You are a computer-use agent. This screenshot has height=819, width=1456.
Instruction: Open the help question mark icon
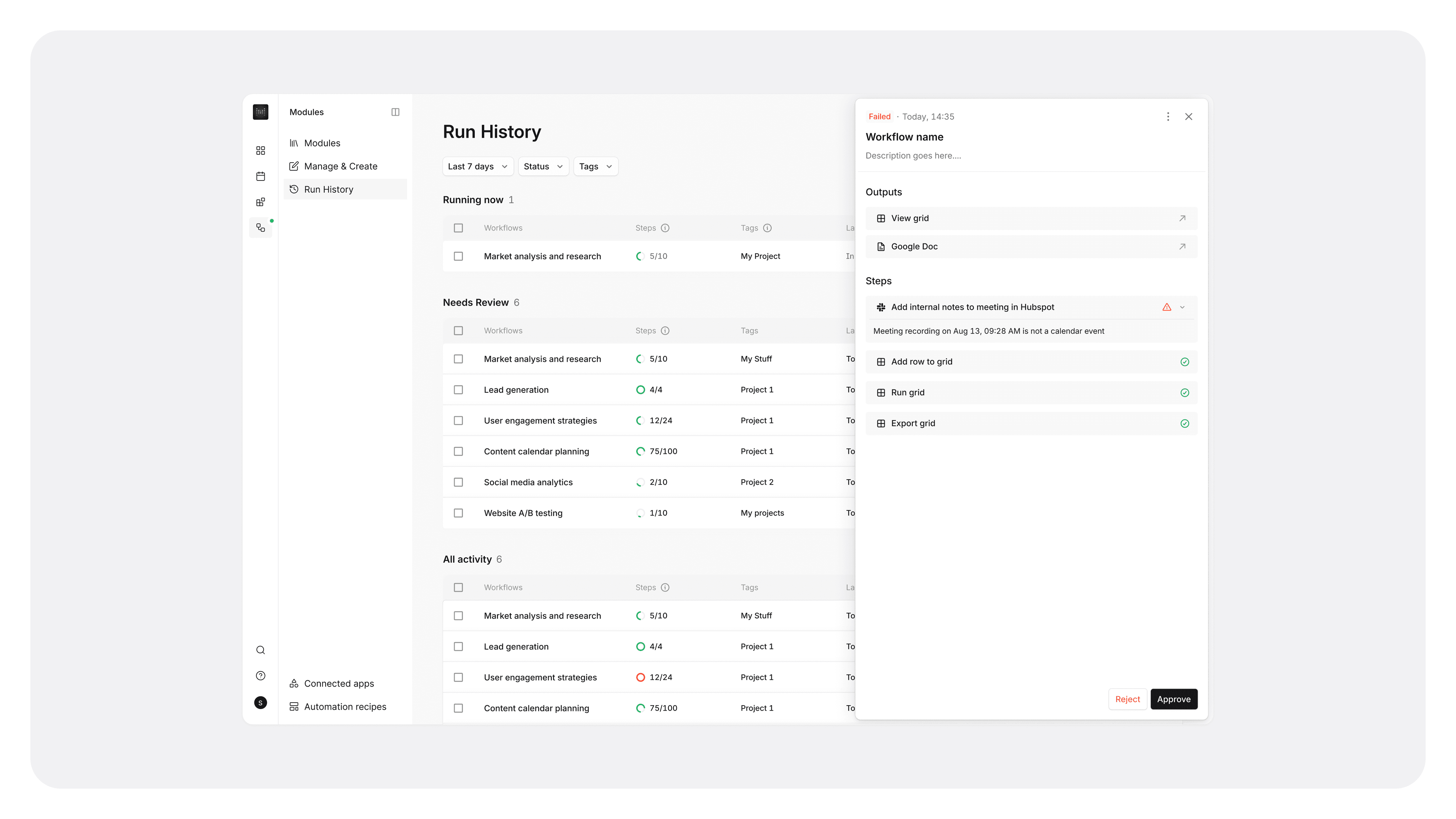[x=260, y=675]
